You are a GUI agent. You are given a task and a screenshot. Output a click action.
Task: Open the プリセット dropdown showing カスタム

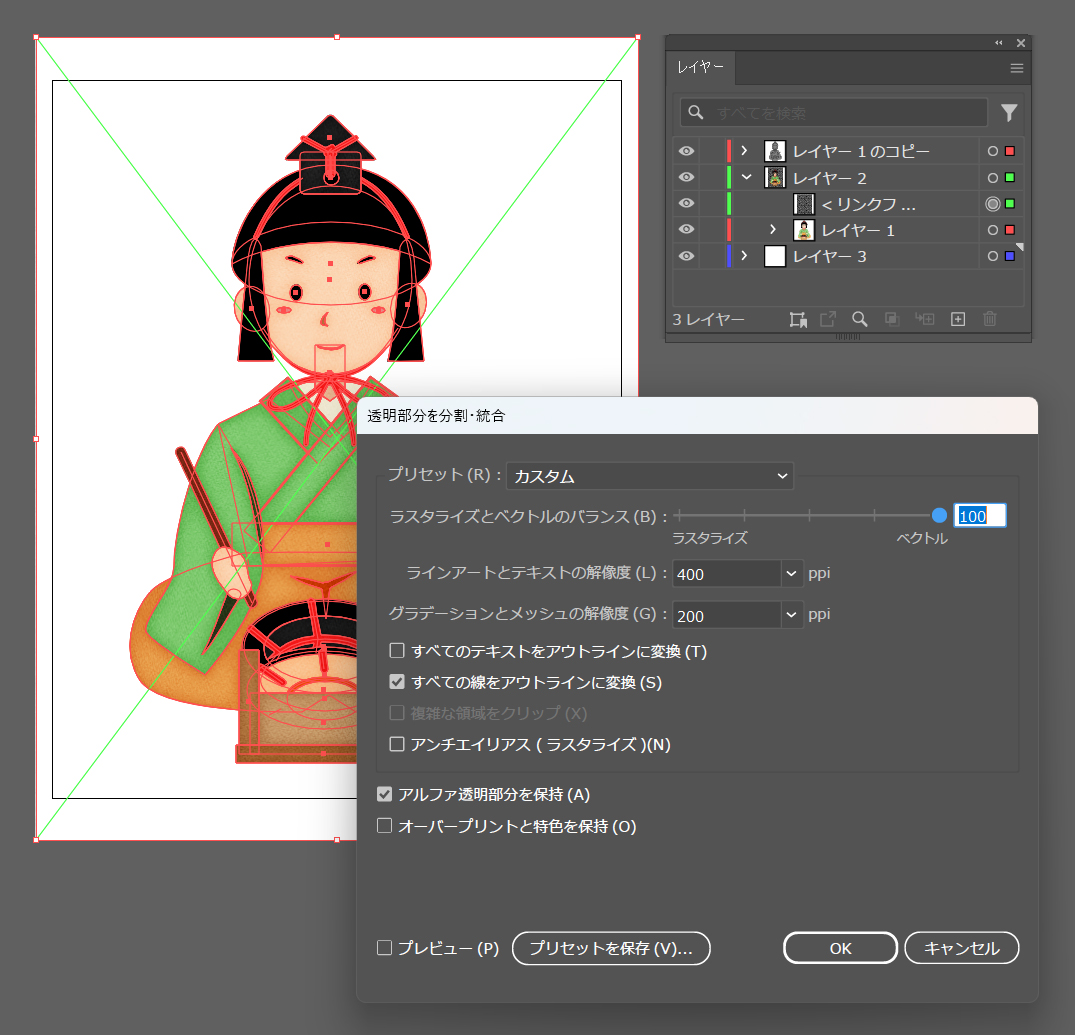coord(650,476)
